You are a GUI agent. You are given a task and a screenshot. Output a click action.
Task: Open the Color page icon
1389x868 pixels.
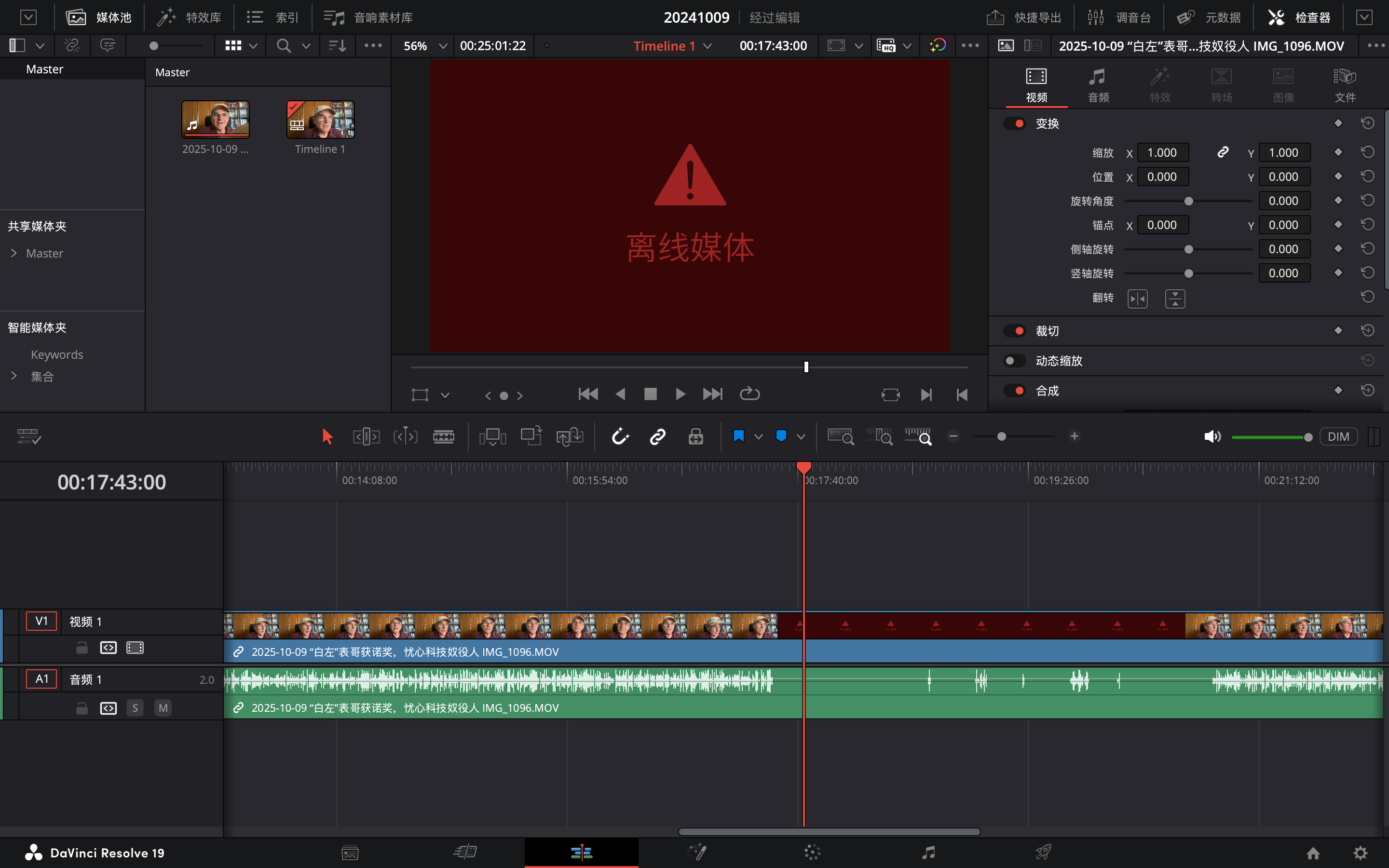(x=812, y=853)
